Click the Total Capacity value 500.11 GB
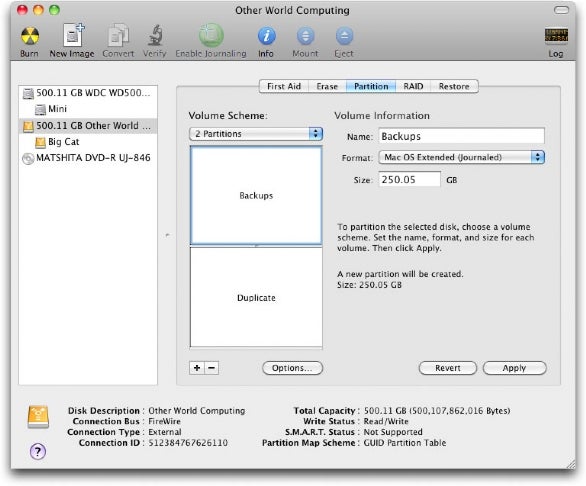 pyautogui.click(x=437, y=410)
